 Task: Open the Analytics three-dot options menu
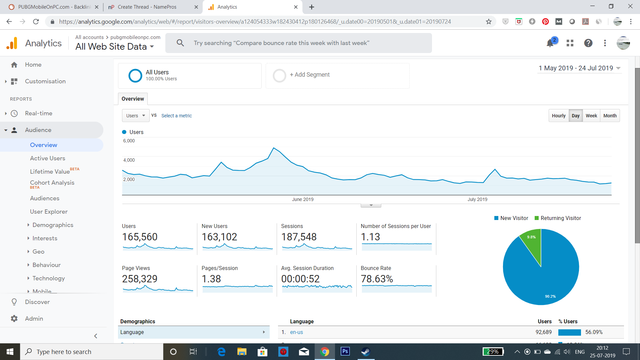pyautogui.click(x=605, y=43)
